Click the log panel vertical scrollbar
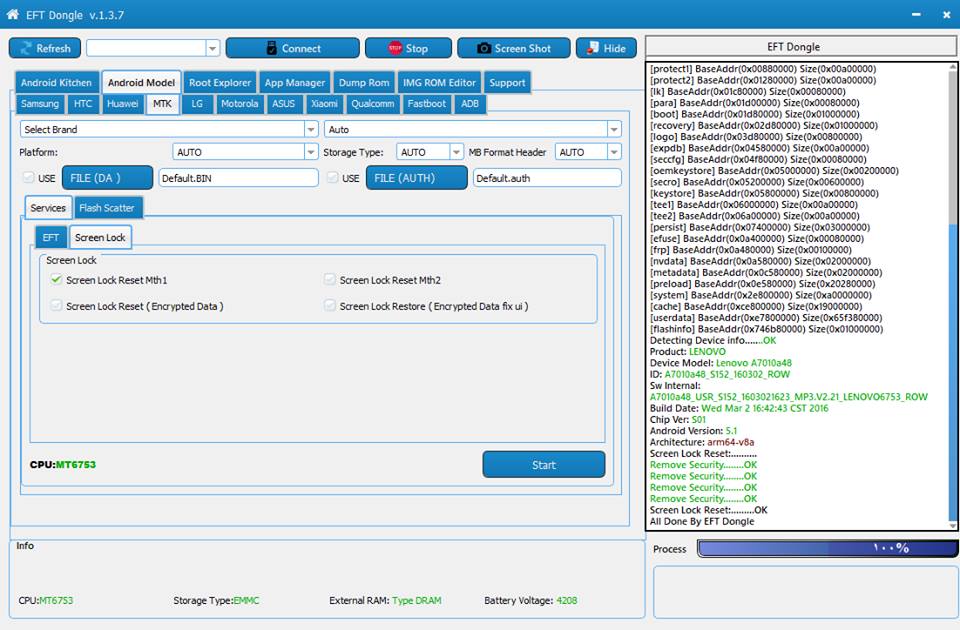The width and height of the screenshot is (960, 630). [952, 296]
